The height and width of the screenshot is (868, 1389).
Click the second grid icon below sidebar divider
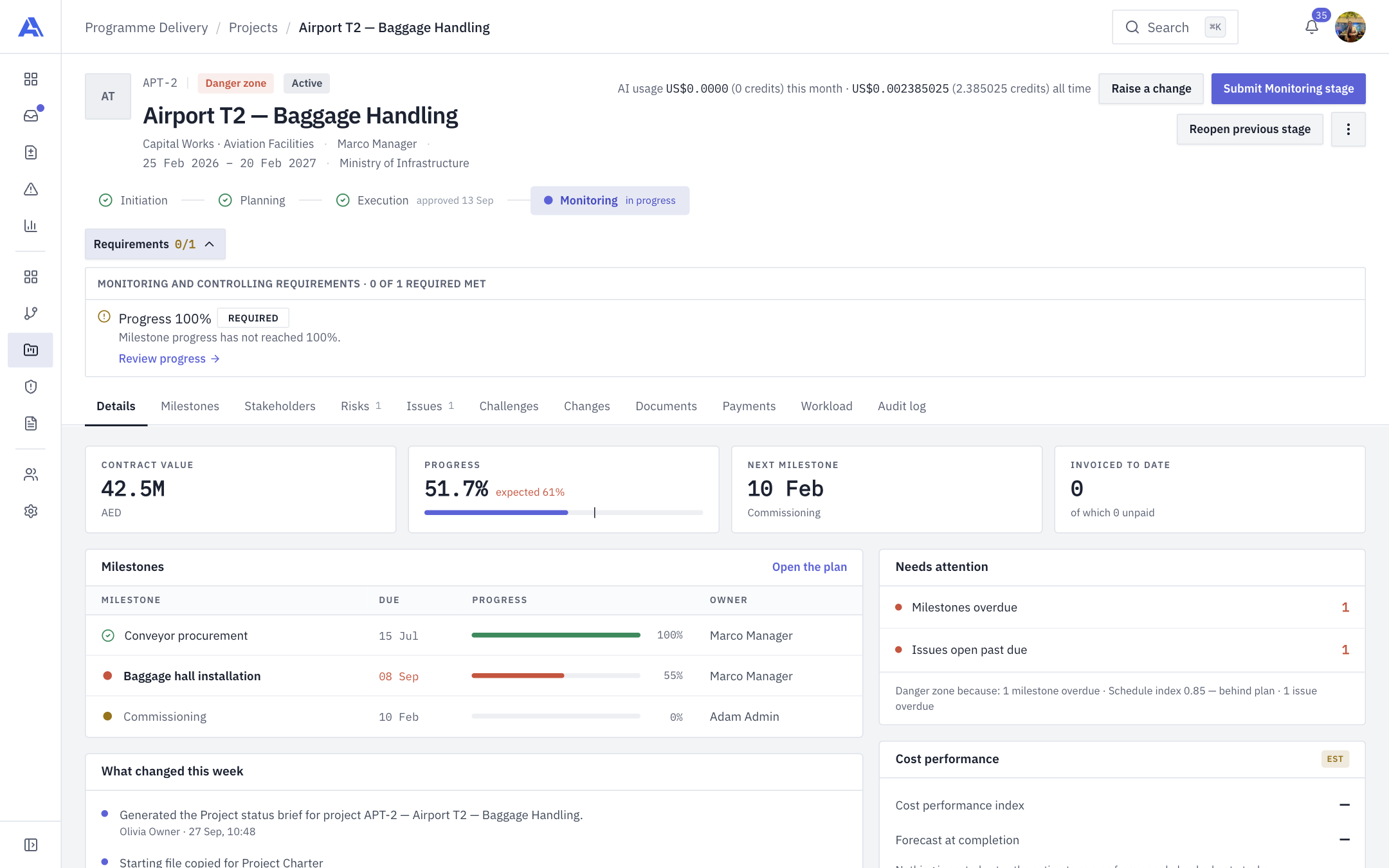(x=31, y=276)
